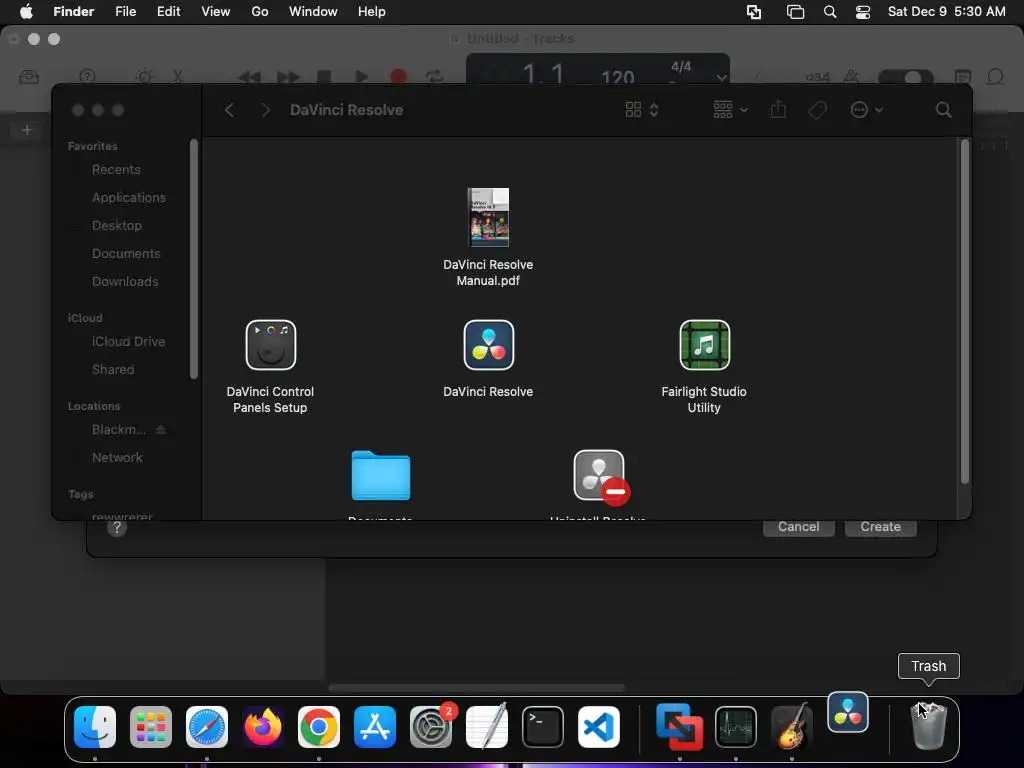
Task: Select Documents in Finder sidebar
Action: point(126,253)
